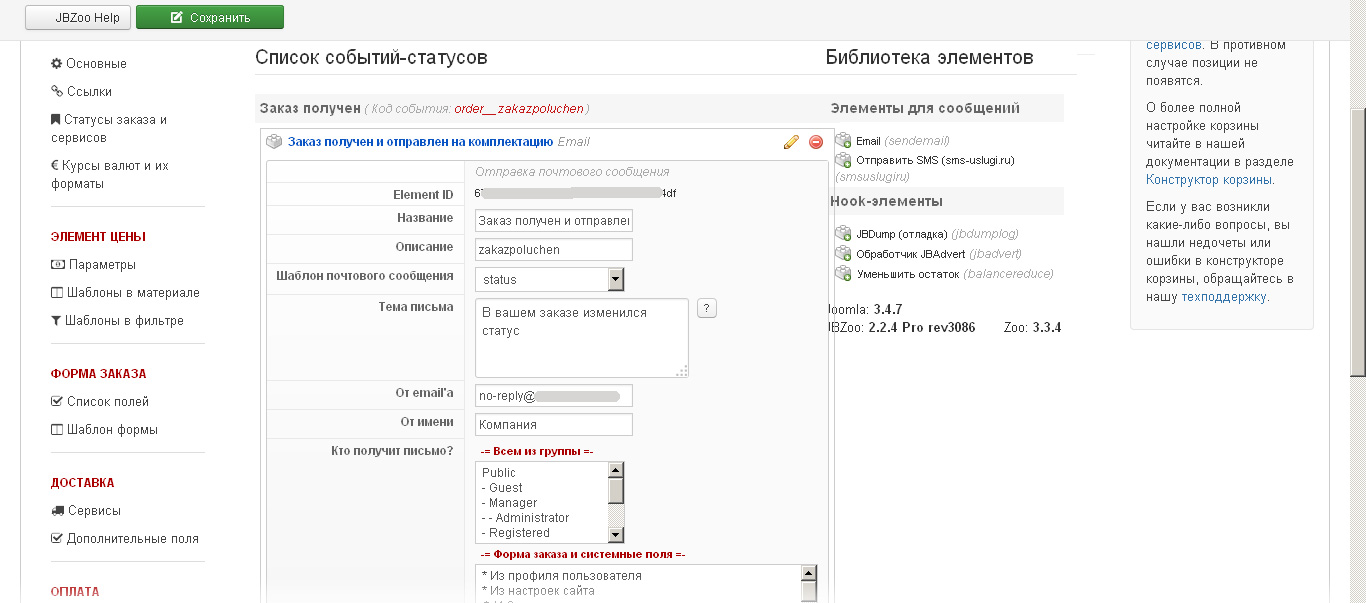Click the Email (sendemail) element icon in the library
1366x603 pixels.
tap(843, 141)
